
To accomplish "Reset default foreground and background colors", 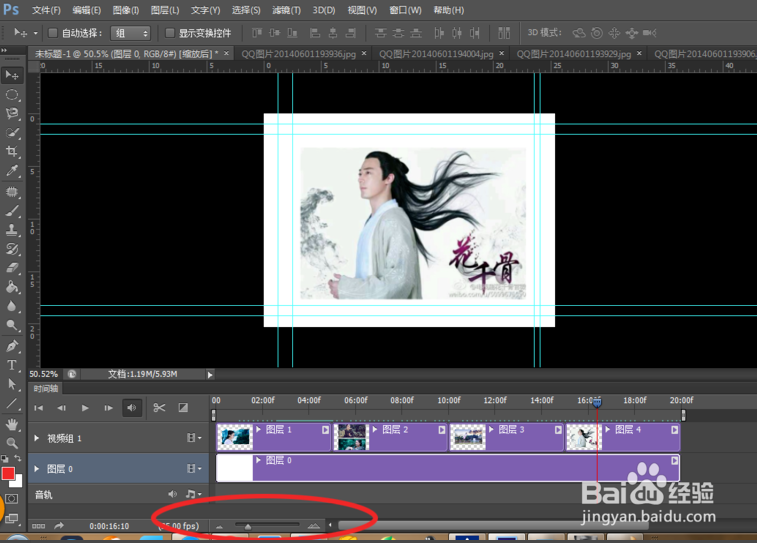I will tap(4, 459).
